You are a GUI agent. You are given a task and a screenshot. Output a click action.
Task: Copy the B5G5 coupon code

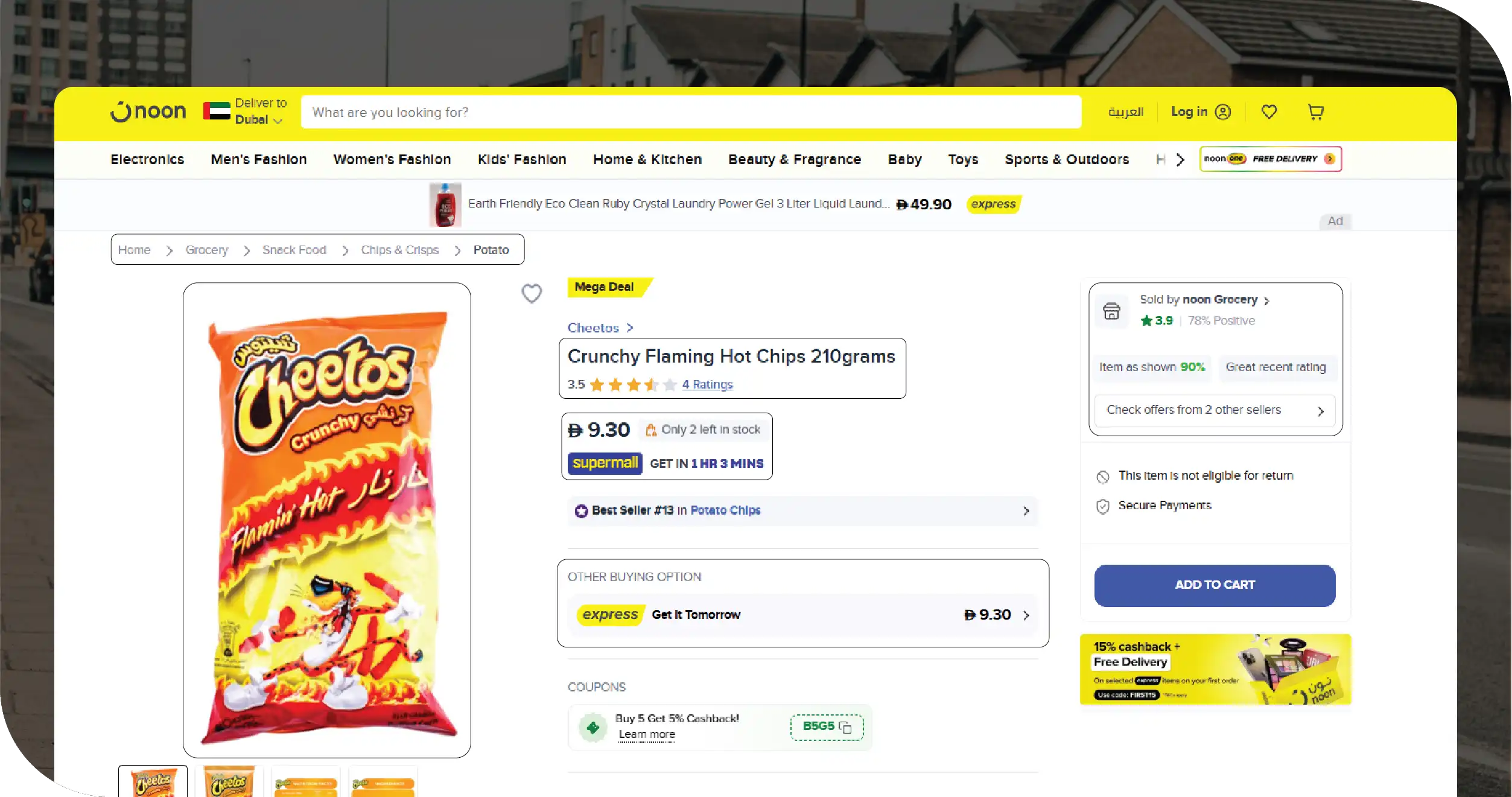pyautogui.click(x=827, y=727)
